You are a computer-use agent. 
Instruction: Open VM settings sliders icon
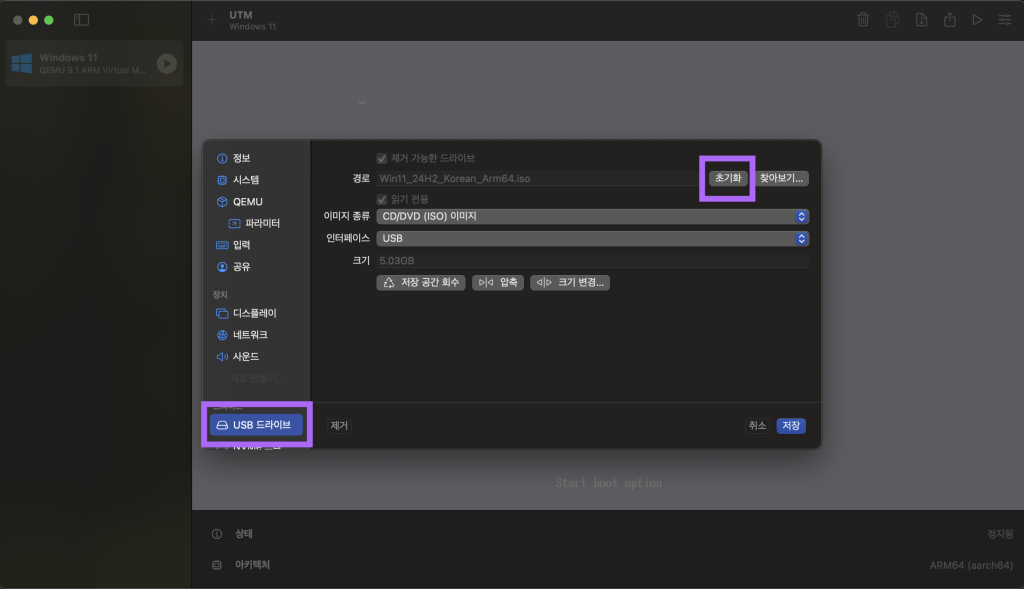[x=1004, y=20]
